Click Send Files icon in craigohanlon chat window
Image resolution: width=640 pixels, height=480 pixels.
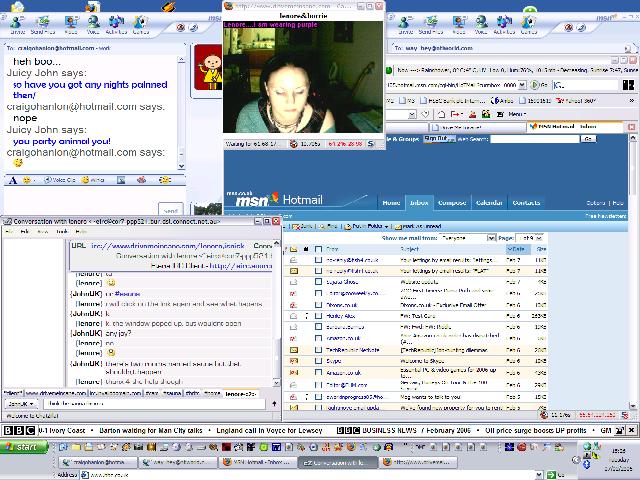tap(42, 24)
